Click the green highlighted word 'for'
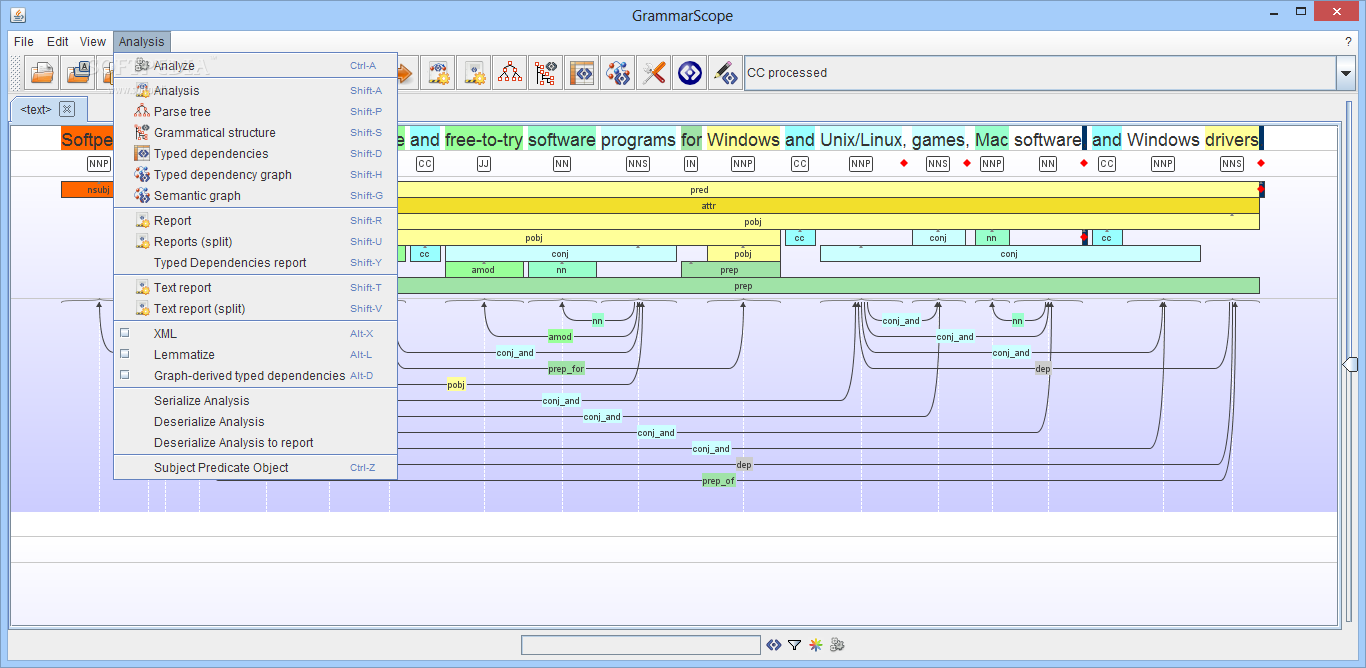Screen dimensions: 1366x668 (691, 140)
